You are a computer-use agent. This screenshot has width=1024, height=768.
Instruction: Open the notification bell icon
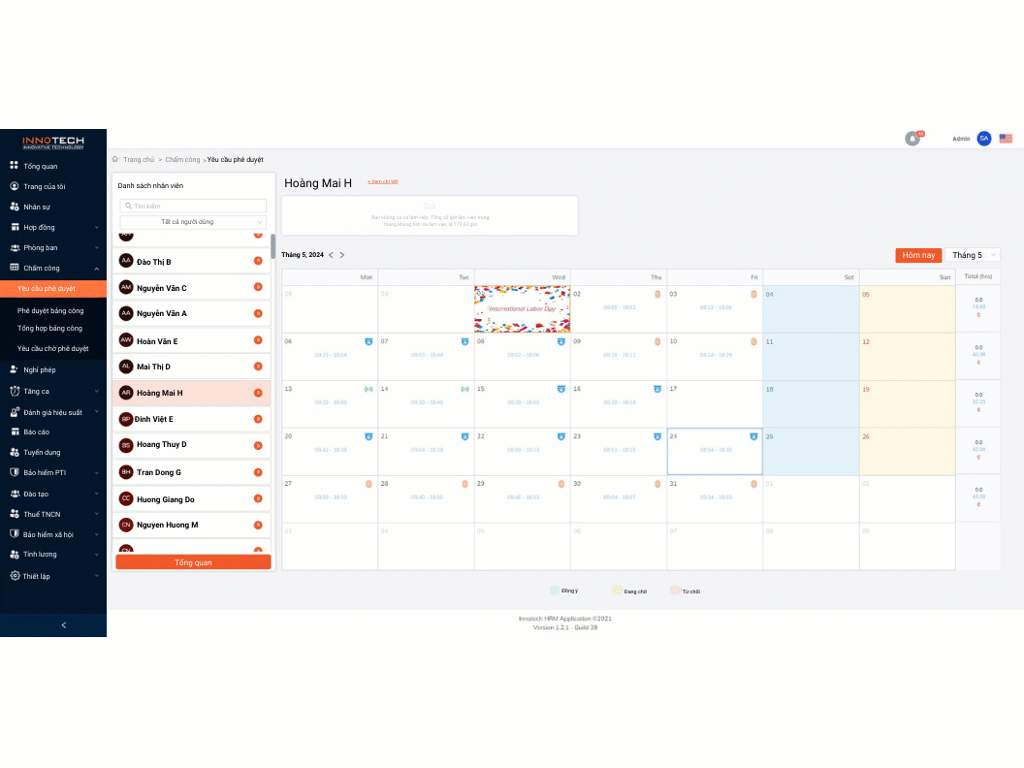pyautogui.click(x=912, y=139)
